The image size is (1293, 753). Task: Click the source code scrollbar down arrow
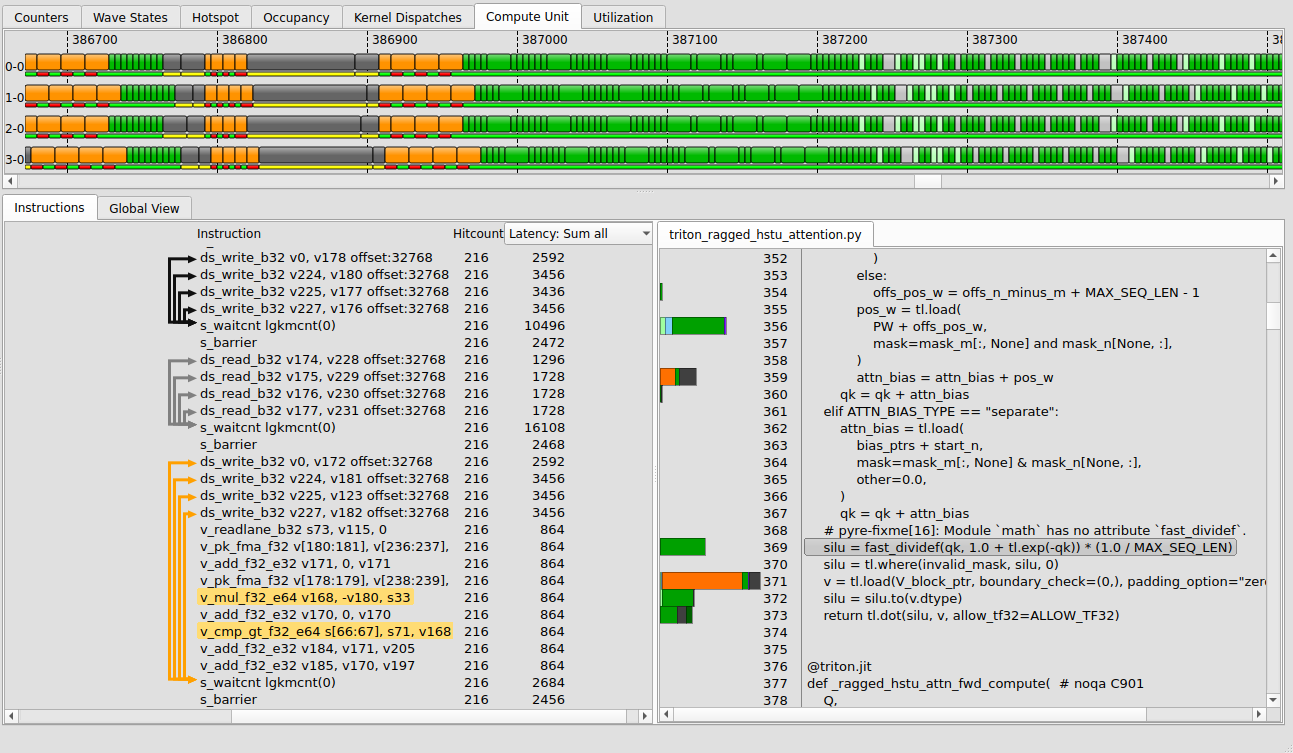(x=1273, y=700)
